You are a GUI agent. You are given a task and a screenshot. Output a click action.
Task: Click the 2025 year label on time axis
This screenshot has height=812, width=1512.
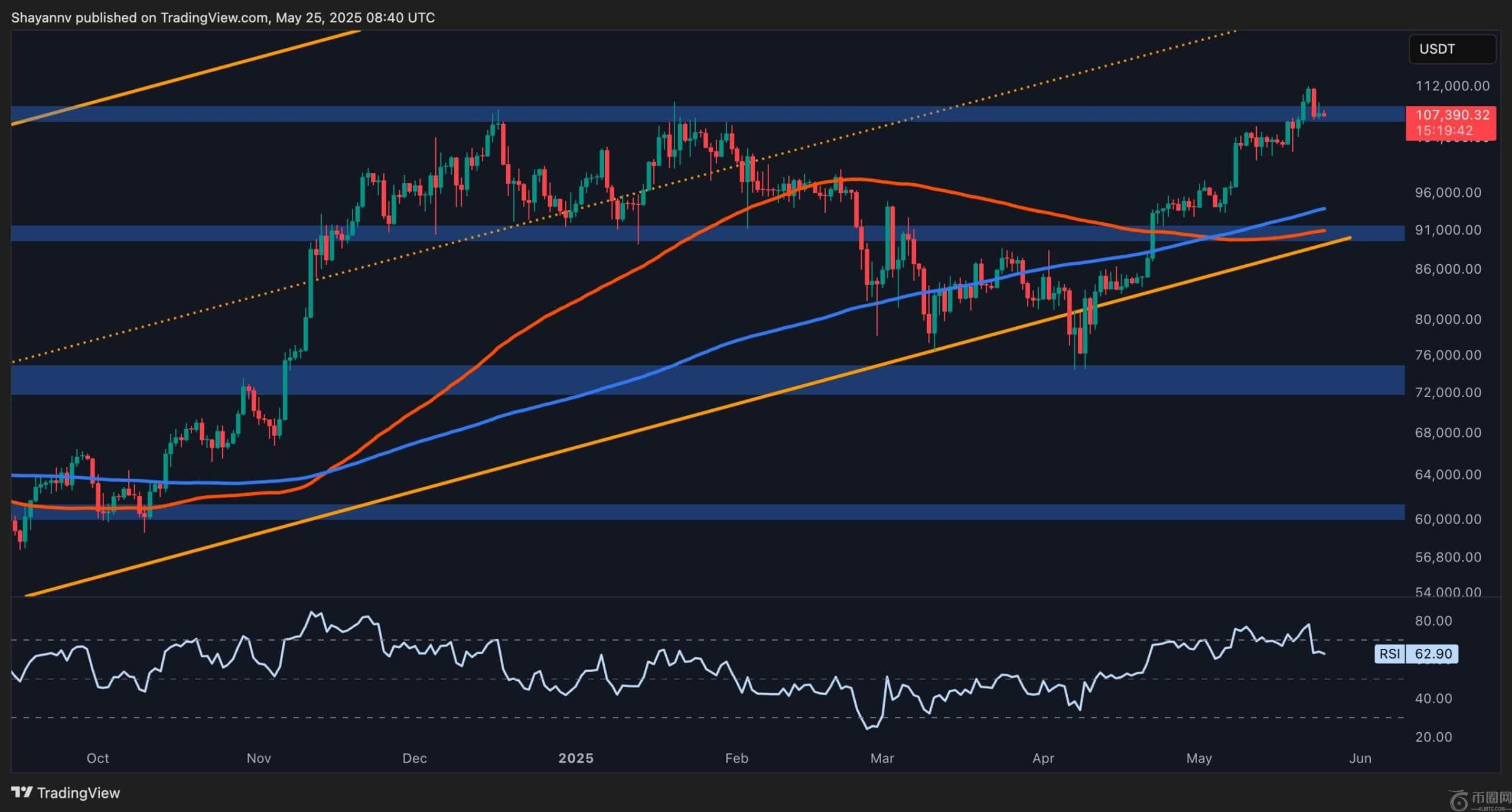coord(576,758)
